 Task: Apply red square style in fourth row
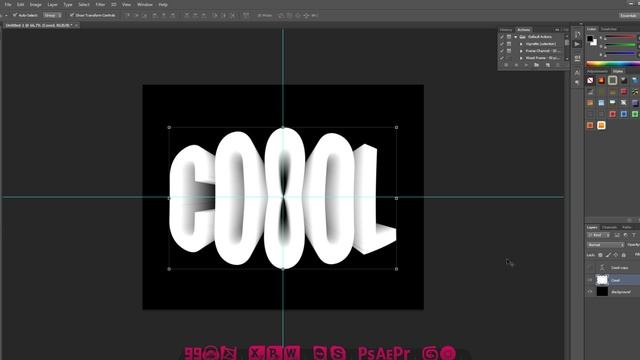tap(612, 114)
